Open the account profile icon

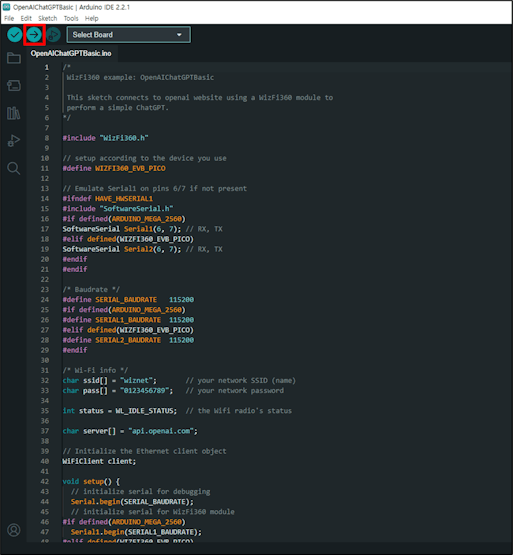[14, 530]
